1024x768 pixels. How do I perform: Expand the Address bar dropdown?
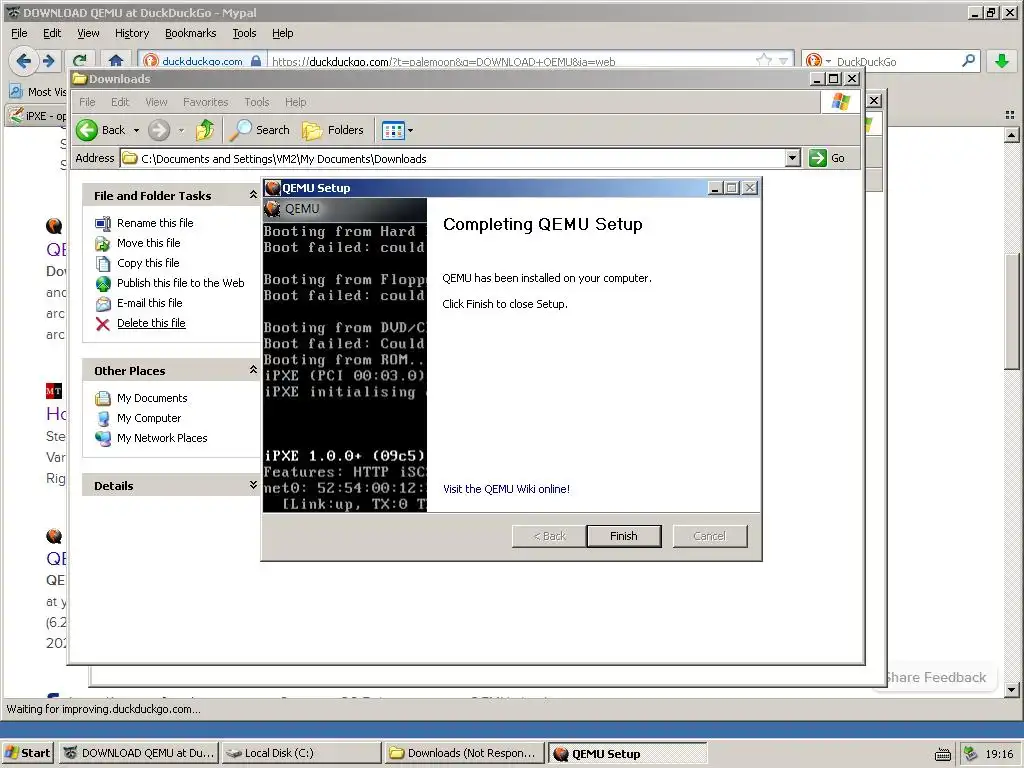(x=792, y=158)
